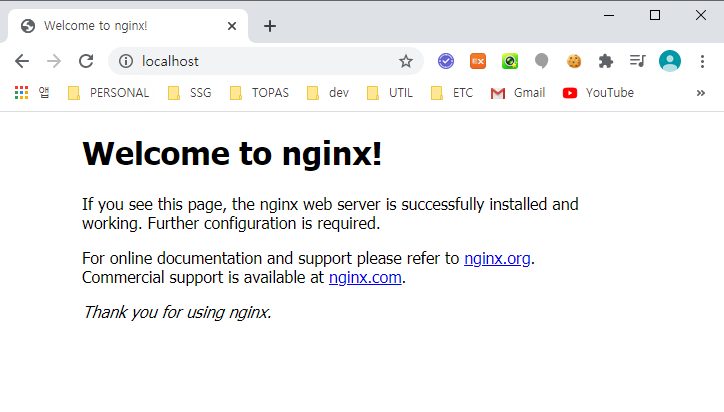Open a new tab with plus button
The height and width of the screenshot is (412, 724).
[270, 26]
